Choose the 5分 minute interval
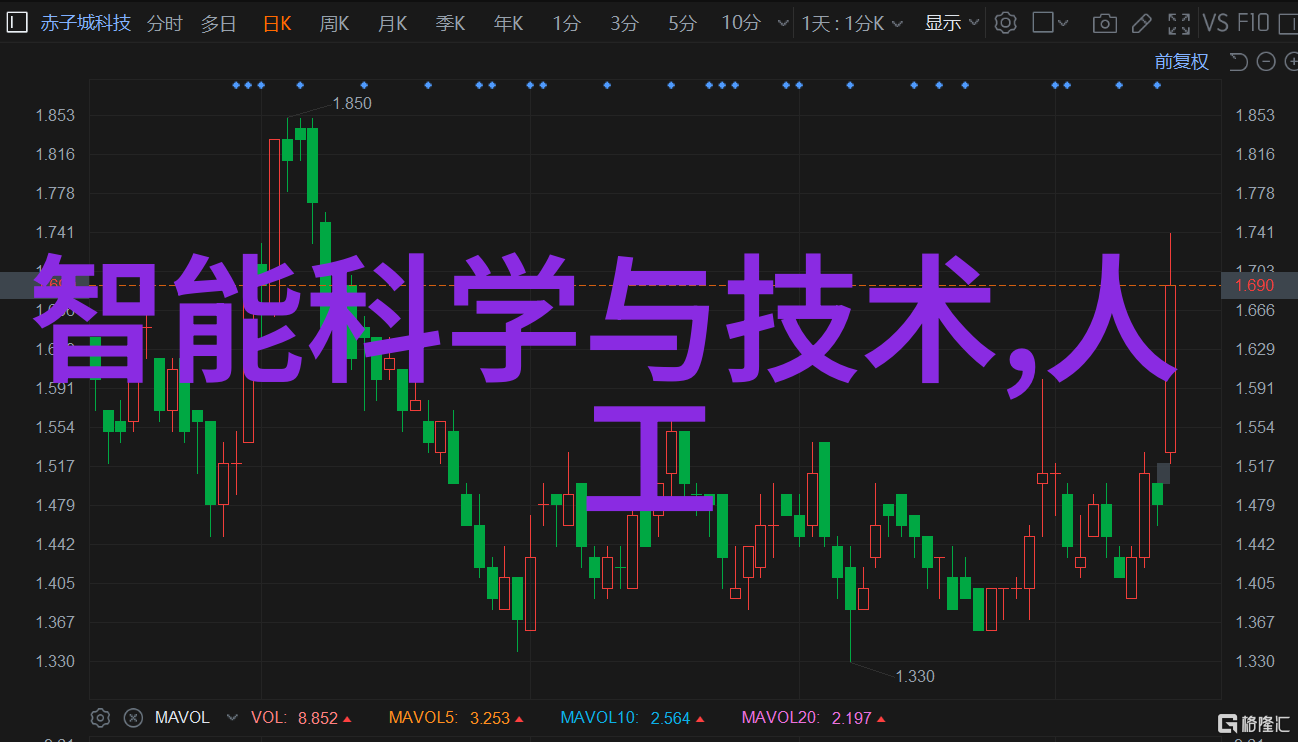1298x742 pixels. click(682, 23)
